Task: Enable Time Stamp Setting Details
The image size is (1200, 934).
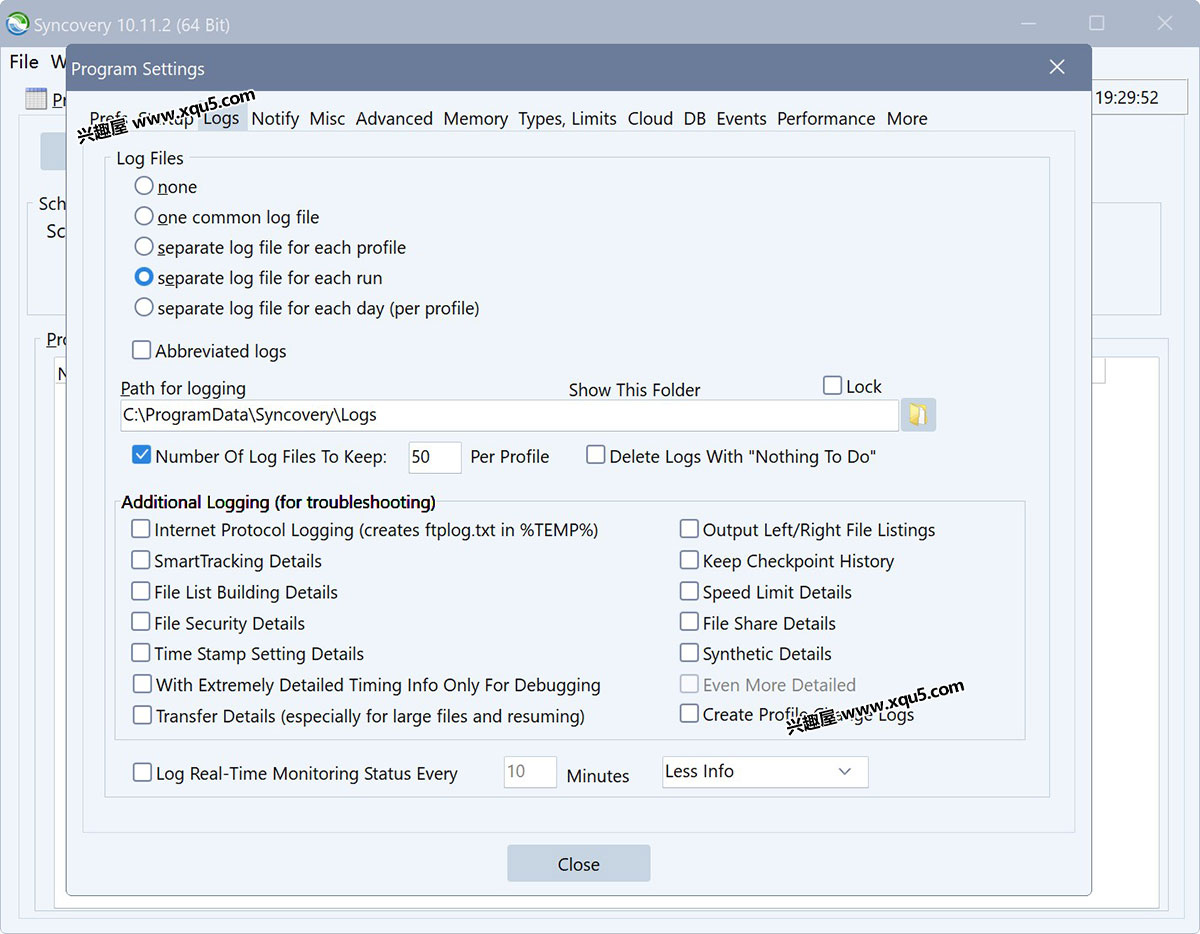Action: click(x=141, y=653)
